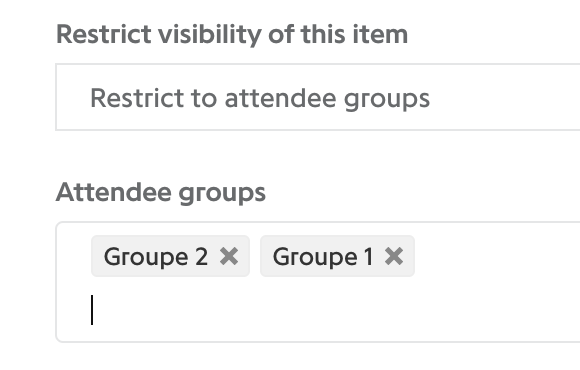Delete Groupe 1 using the cross icon
Screen dimensions: 580x370
(x=394, y=256)
